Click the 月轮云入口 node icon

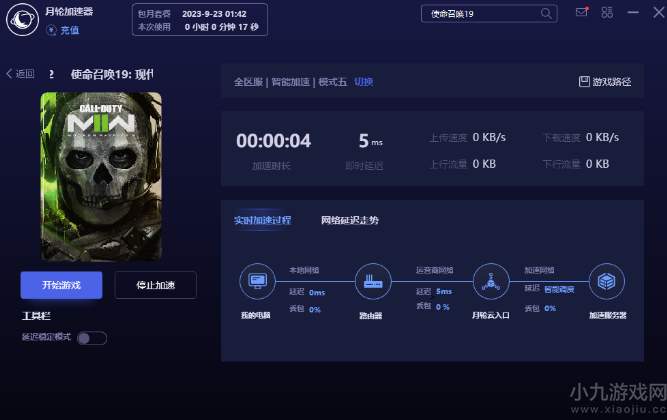(x=491, y=281)
